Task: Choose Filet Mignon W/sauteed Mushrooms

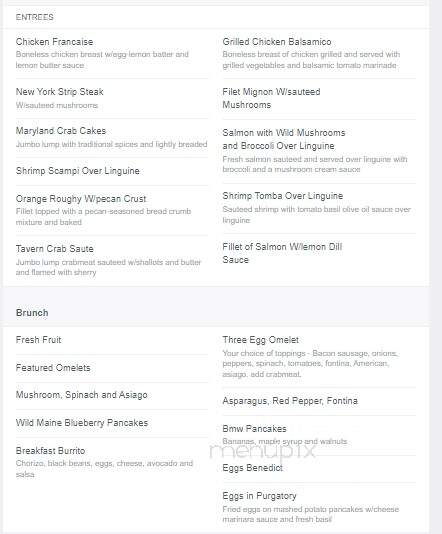Action: pos(271,98)
